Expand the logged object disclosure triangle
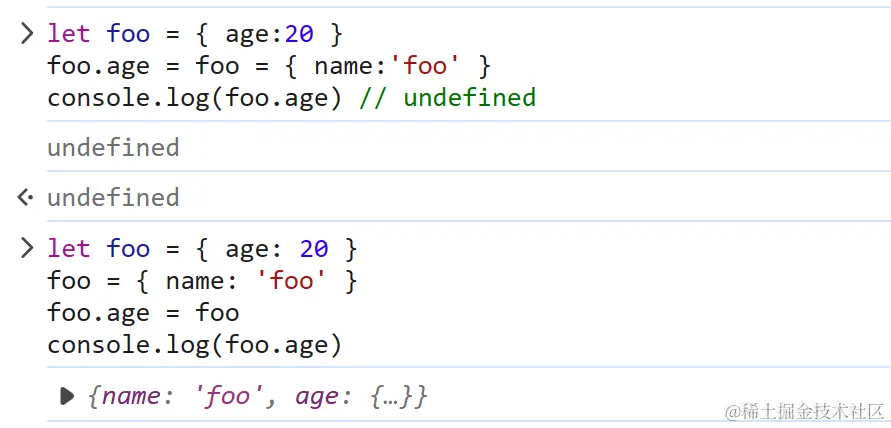 67,396
